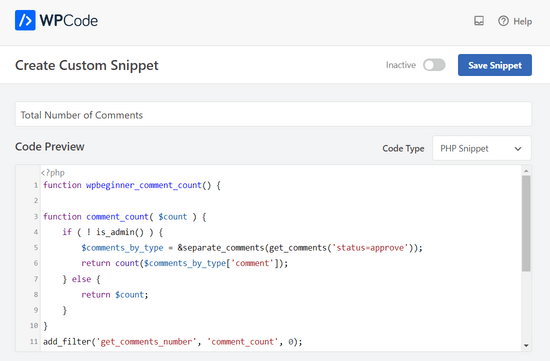Click the WPCode logo icon
Screen dimensions: 550x361
tap(25, 20)
